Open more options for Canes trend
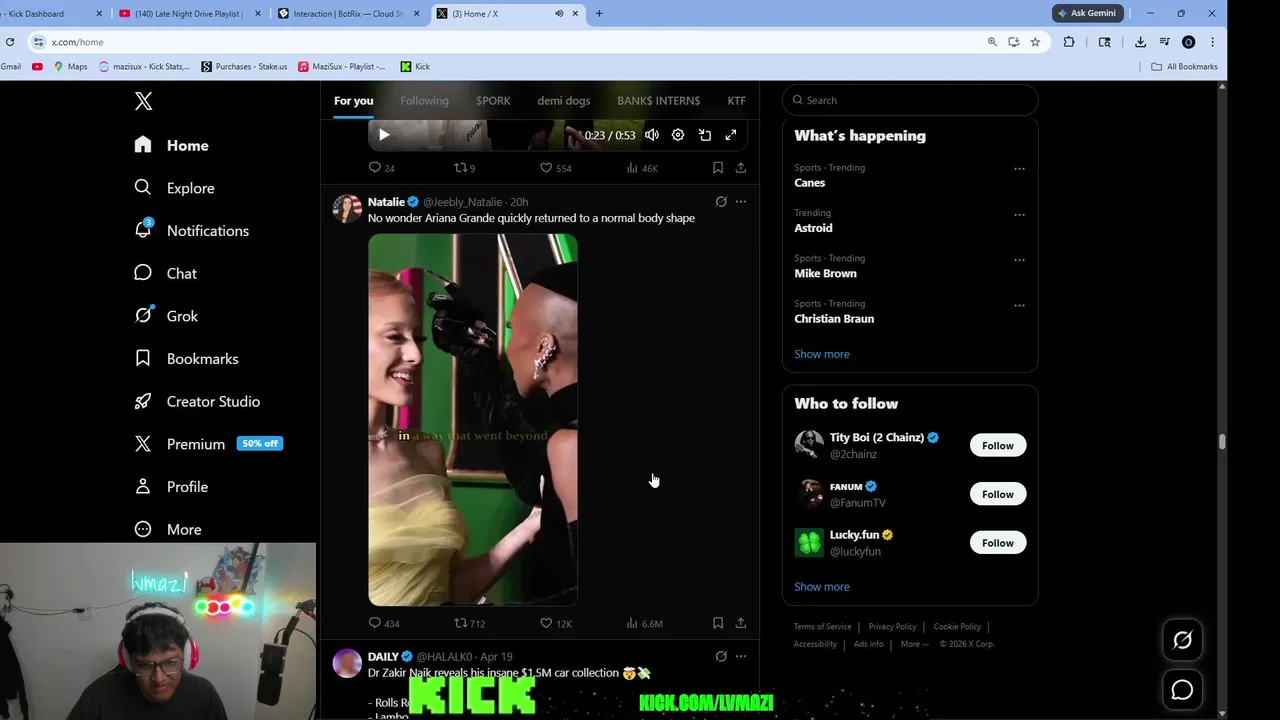 1019,169
